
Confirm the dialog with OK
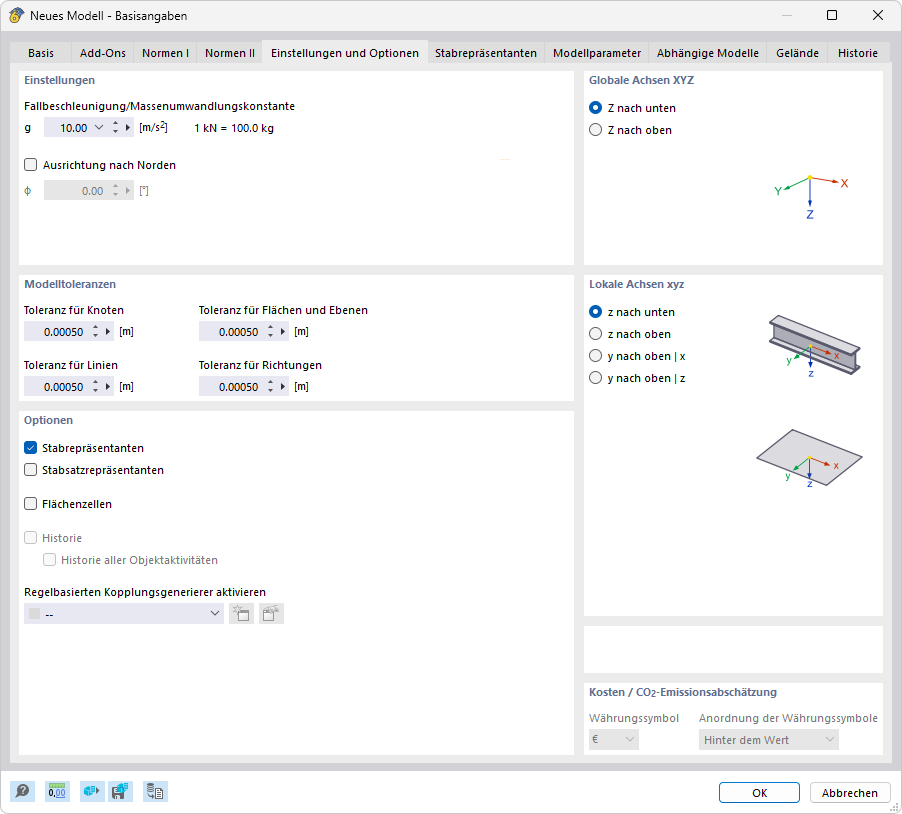[759, 792]
